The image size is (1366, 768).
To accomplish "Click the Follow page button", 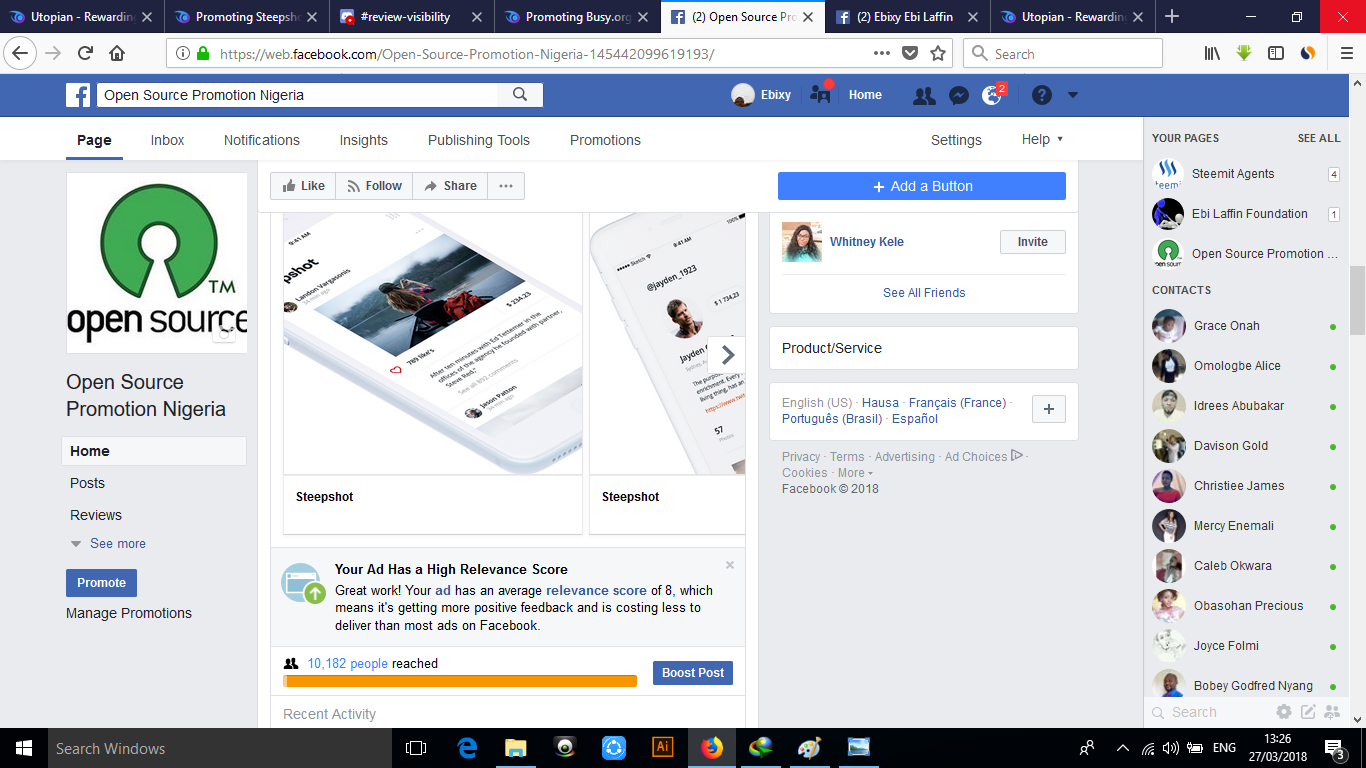I will click(x=374, y=186).
